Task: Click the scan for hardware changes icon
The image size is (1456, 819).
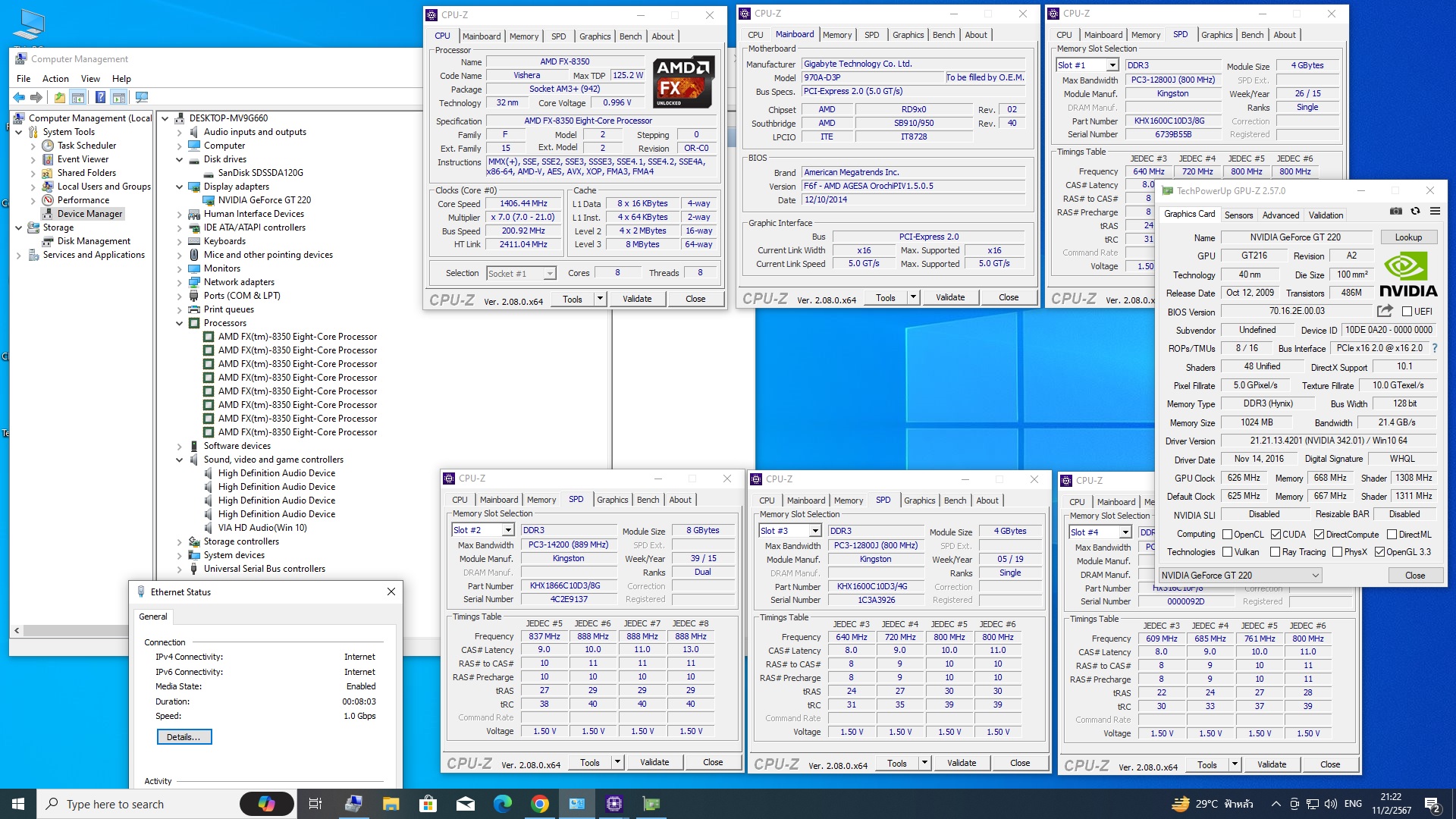Action: 141,97
